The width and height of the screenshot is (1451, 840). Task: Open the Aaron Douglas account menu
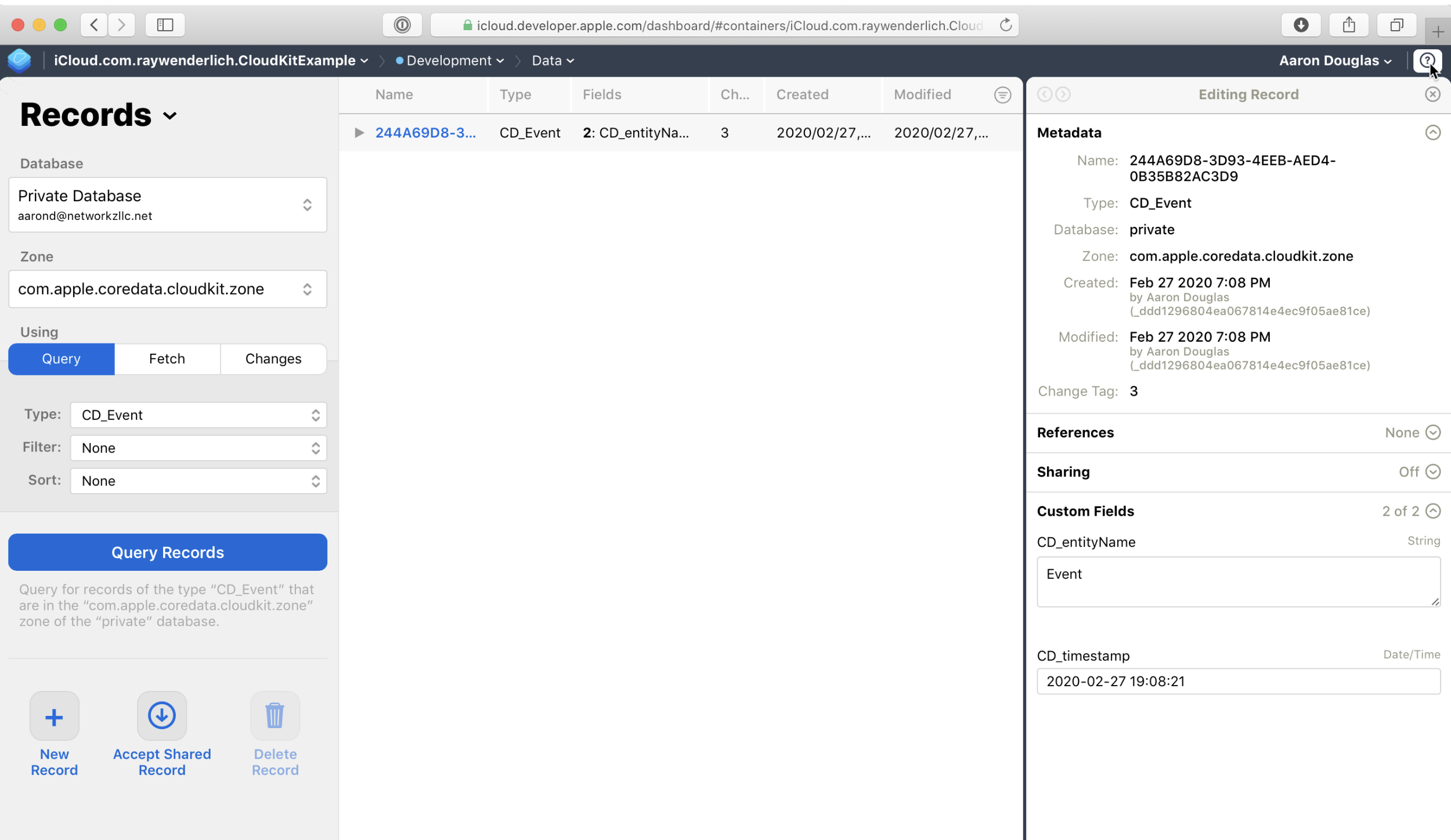click(x=1336, y=61)
